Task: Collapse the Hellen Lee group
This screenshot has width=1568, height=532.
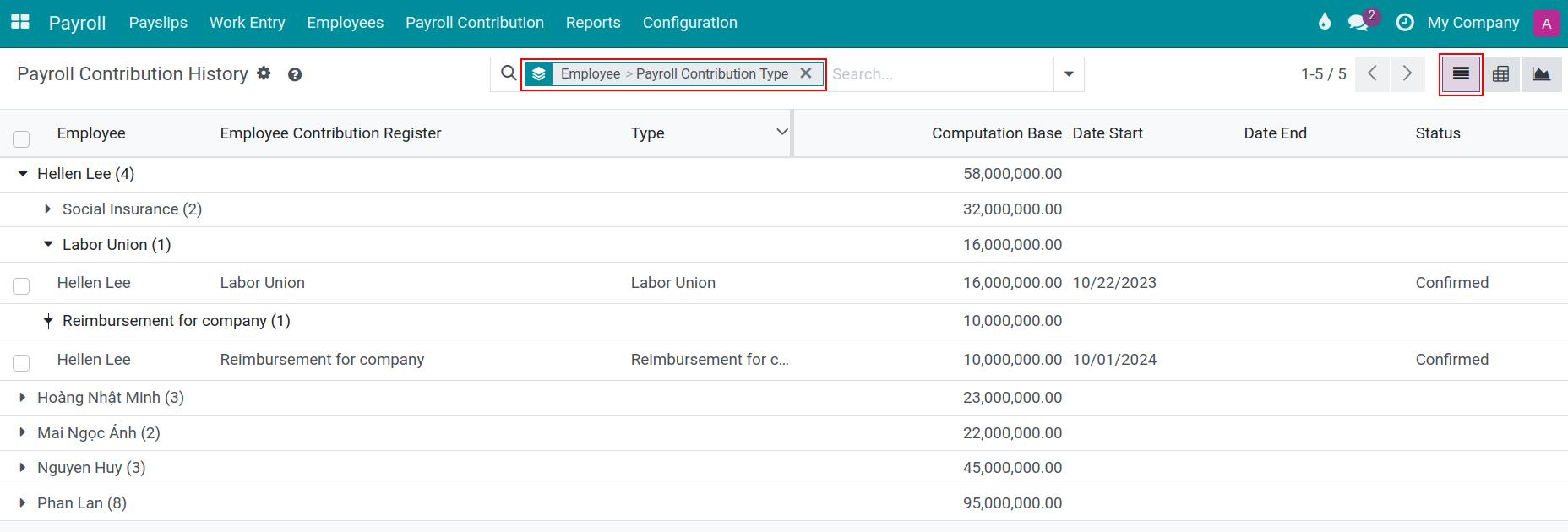Action: pyautogui.click(x=23, y=174)
